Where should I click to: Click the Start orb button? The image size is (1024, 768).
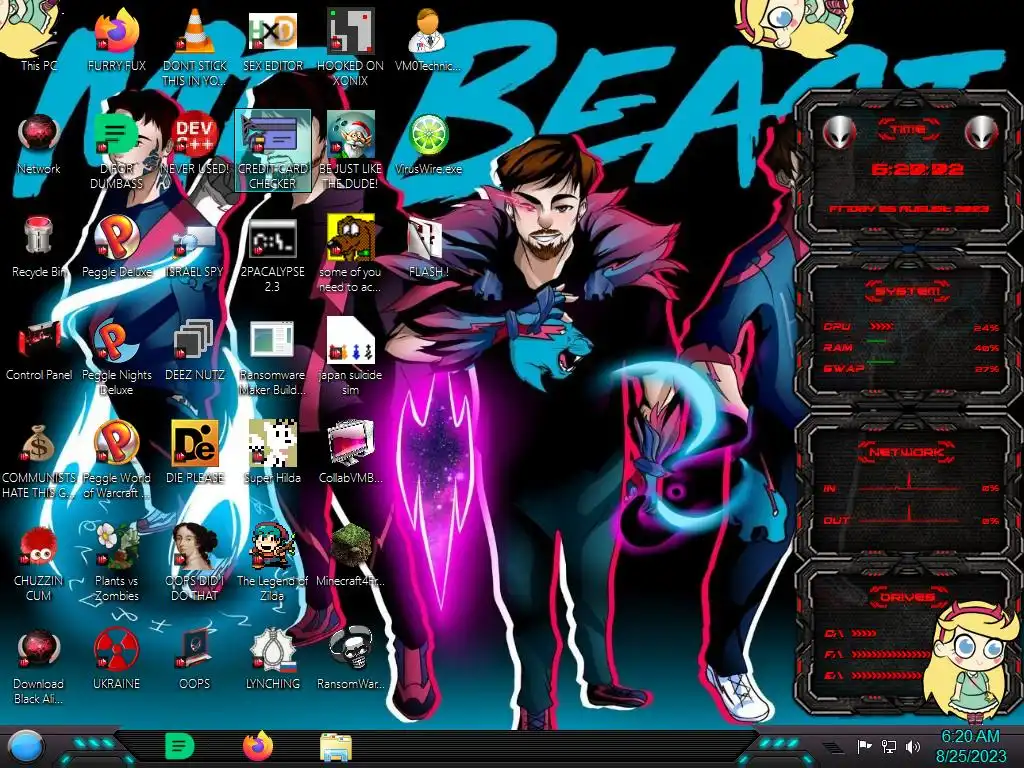(x=26, y=746)
